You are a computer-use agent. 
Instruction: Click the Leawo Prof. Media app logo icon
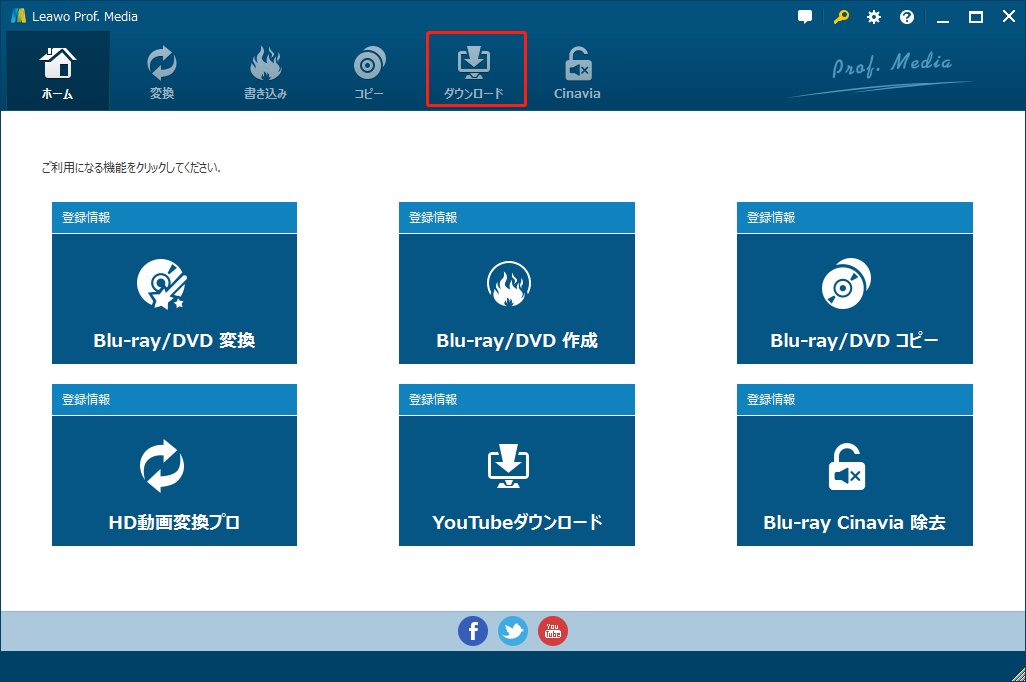(x=18, y=16)
